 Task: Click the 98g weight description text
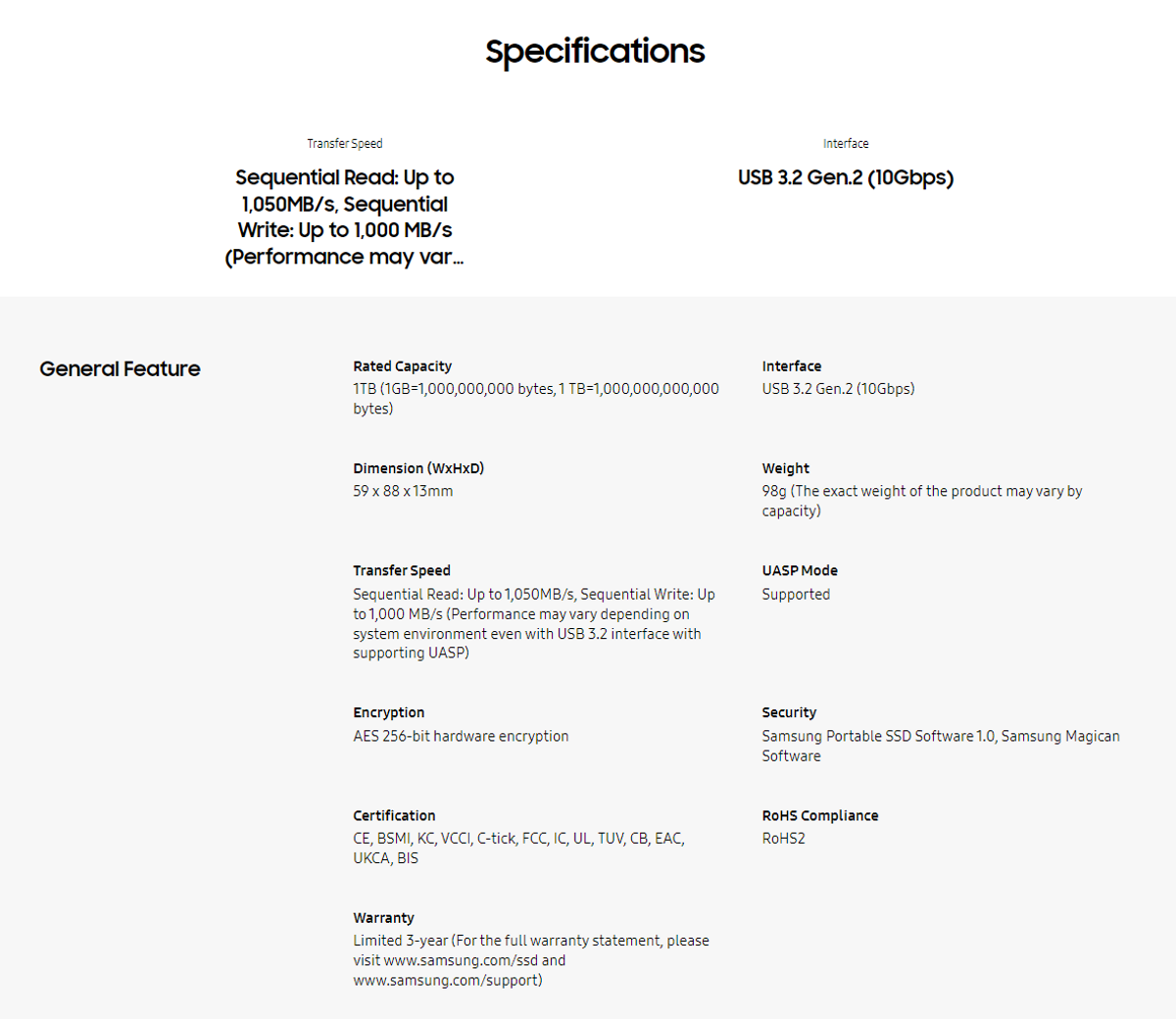coord(922,501)
